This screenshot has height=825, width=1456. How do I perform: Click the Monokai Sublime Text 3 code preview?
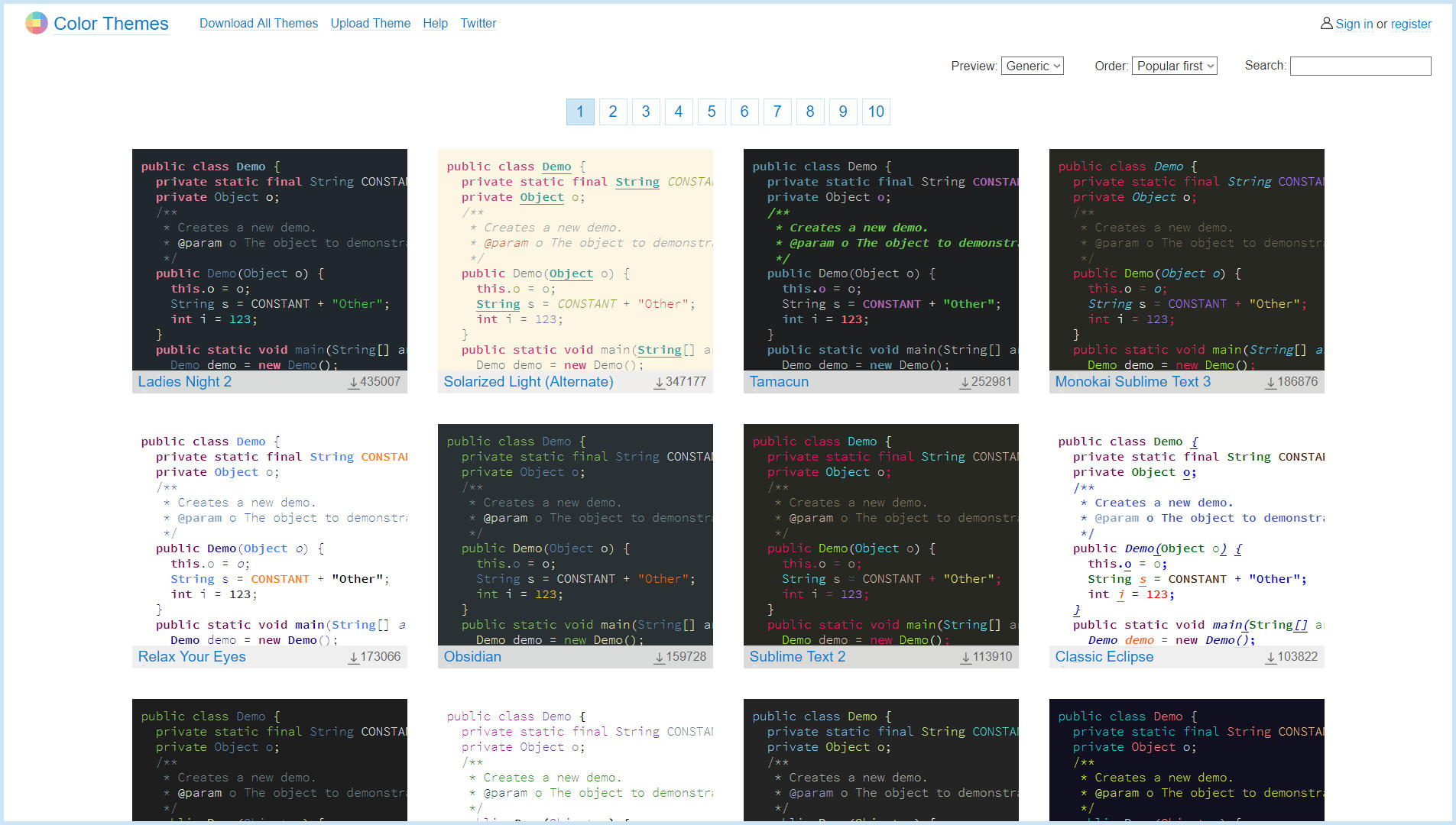click(x=1187, y=260)
